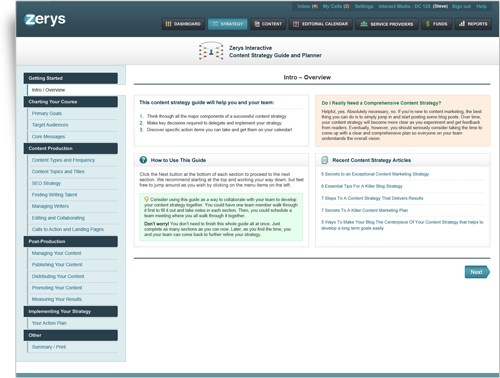Click the document icon beside Recent Content Strategy Articles
Image resolution: width=500 pixels, height=378 pixels.
(x=324, y=160)
